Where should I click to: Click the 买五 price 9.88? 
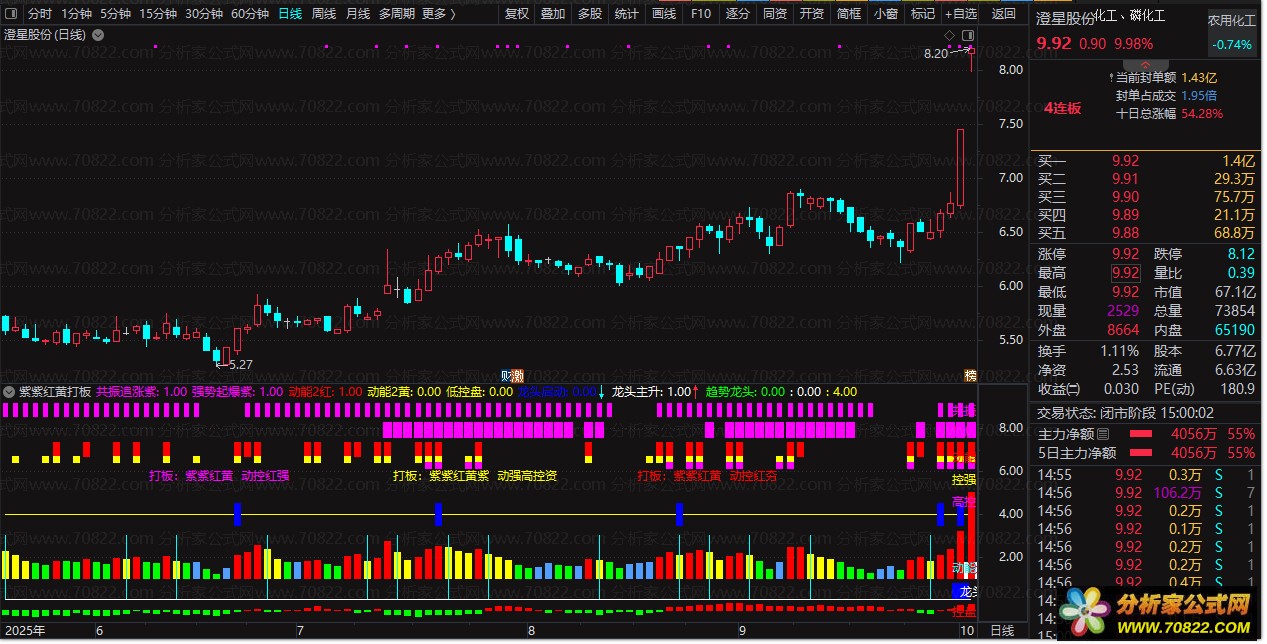coord(1125,232)
